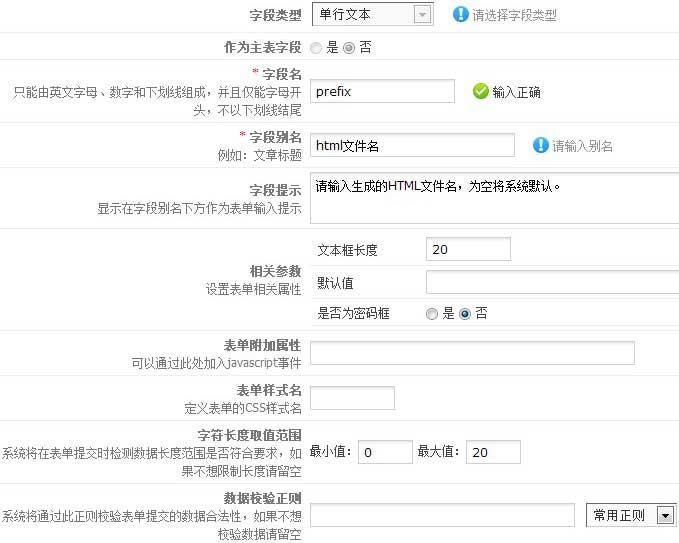Click the blue info icon beside 请输入别名

(x=540, y=145)
